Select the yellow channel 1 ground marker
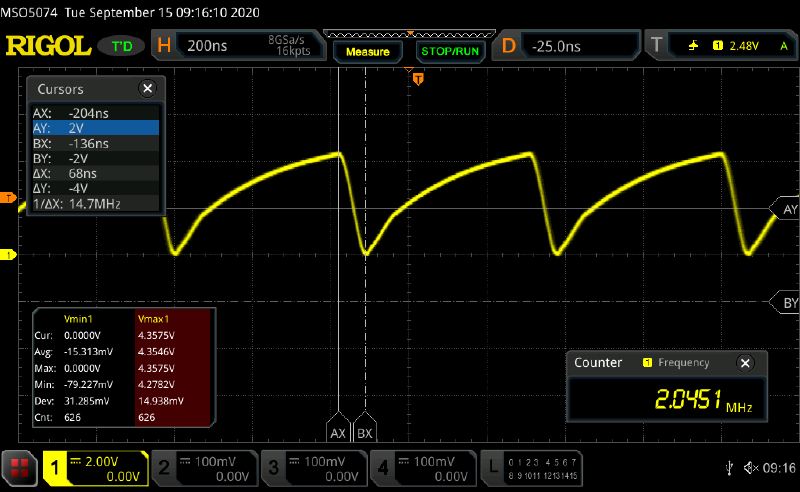The image size is (800, 492). pos(8,255)
